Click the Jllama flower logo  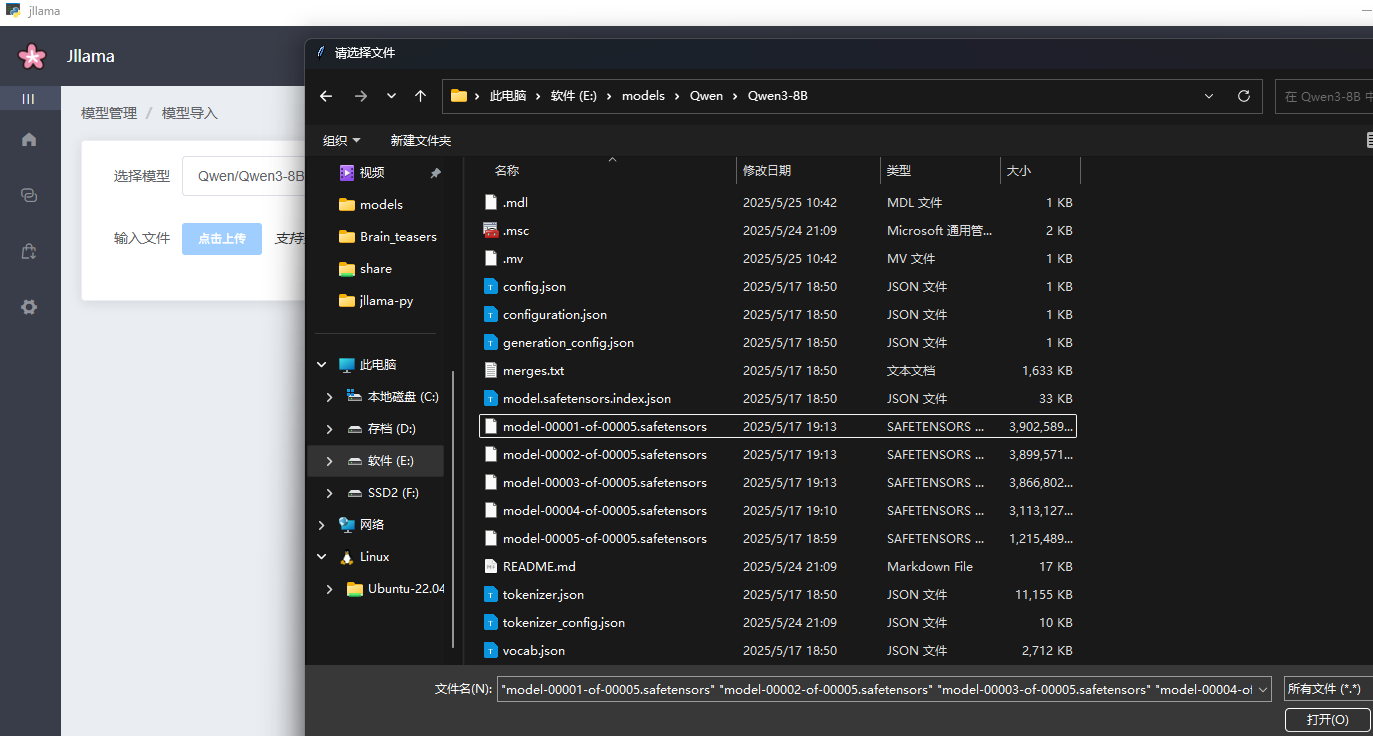[x=32, y=56]
